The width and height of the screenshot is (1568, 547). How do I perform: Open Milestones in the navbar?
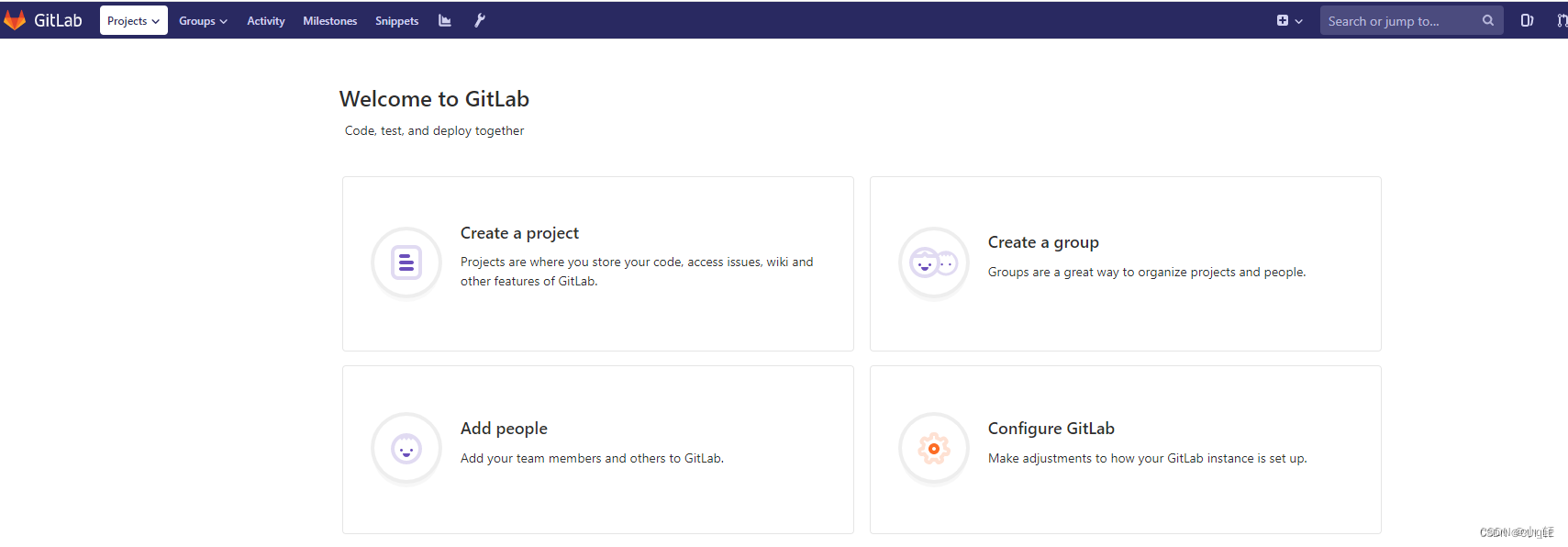coord(330,21)
